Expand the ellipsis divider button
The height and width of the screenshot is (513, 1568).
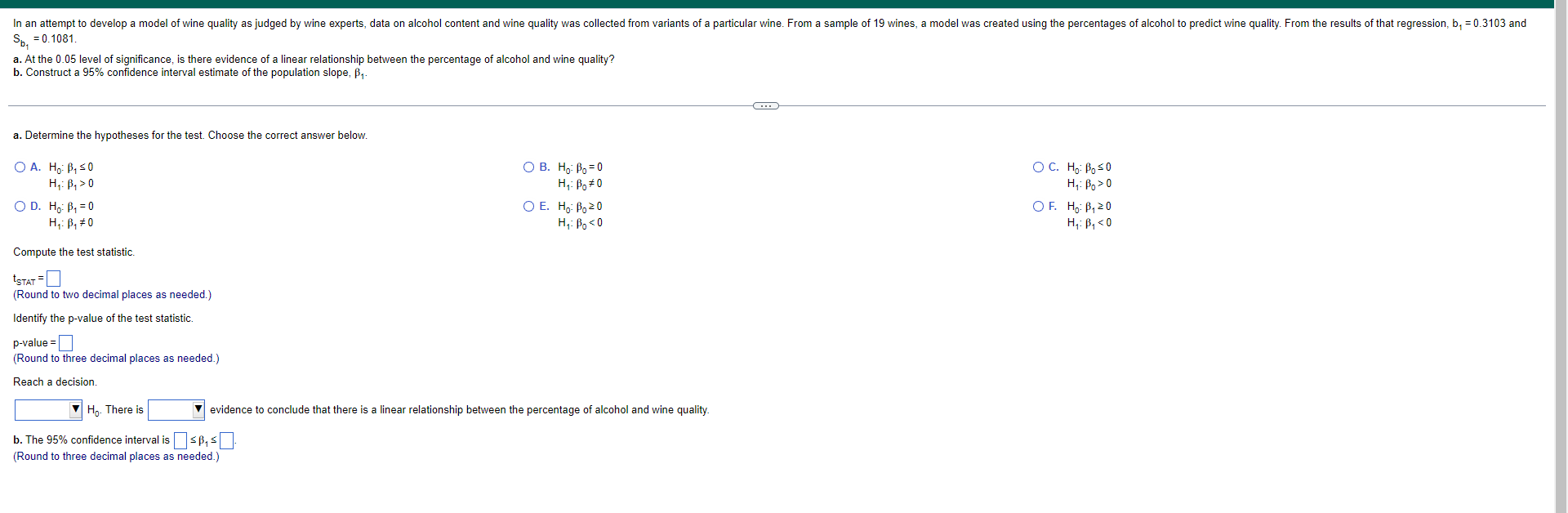click(765, 105)
